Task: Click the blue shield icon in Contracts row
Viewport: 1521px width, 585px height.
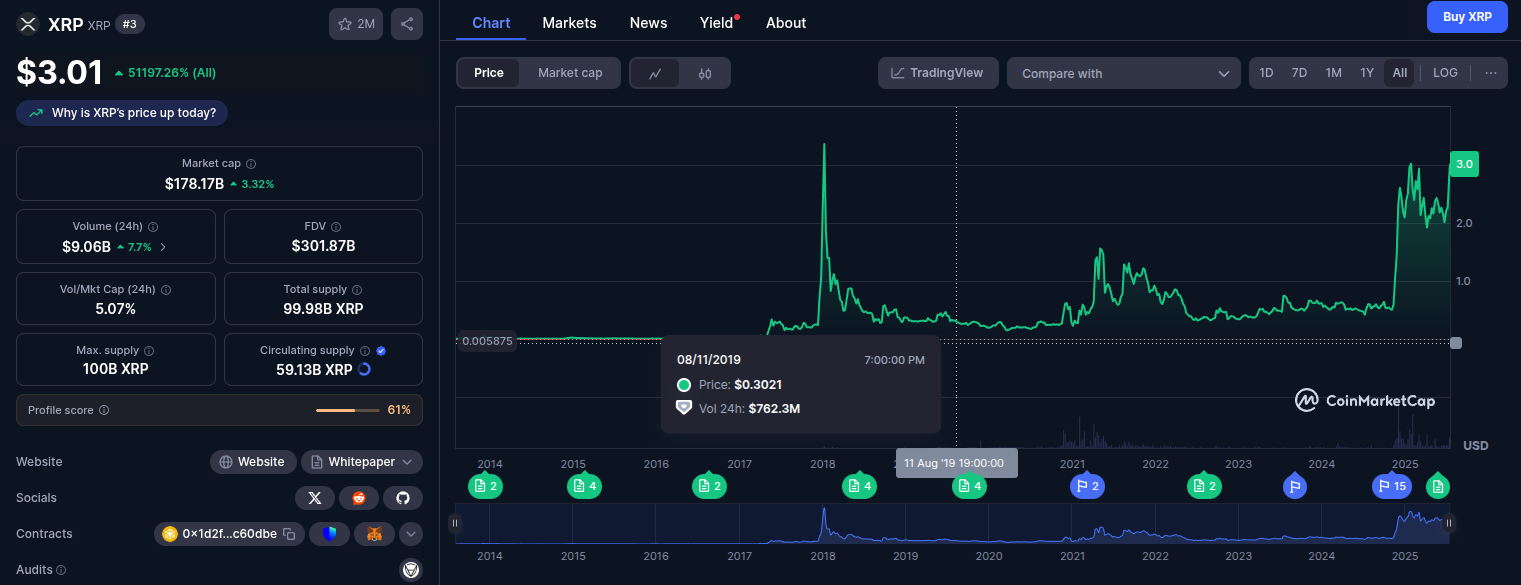Action: (330, 534)
